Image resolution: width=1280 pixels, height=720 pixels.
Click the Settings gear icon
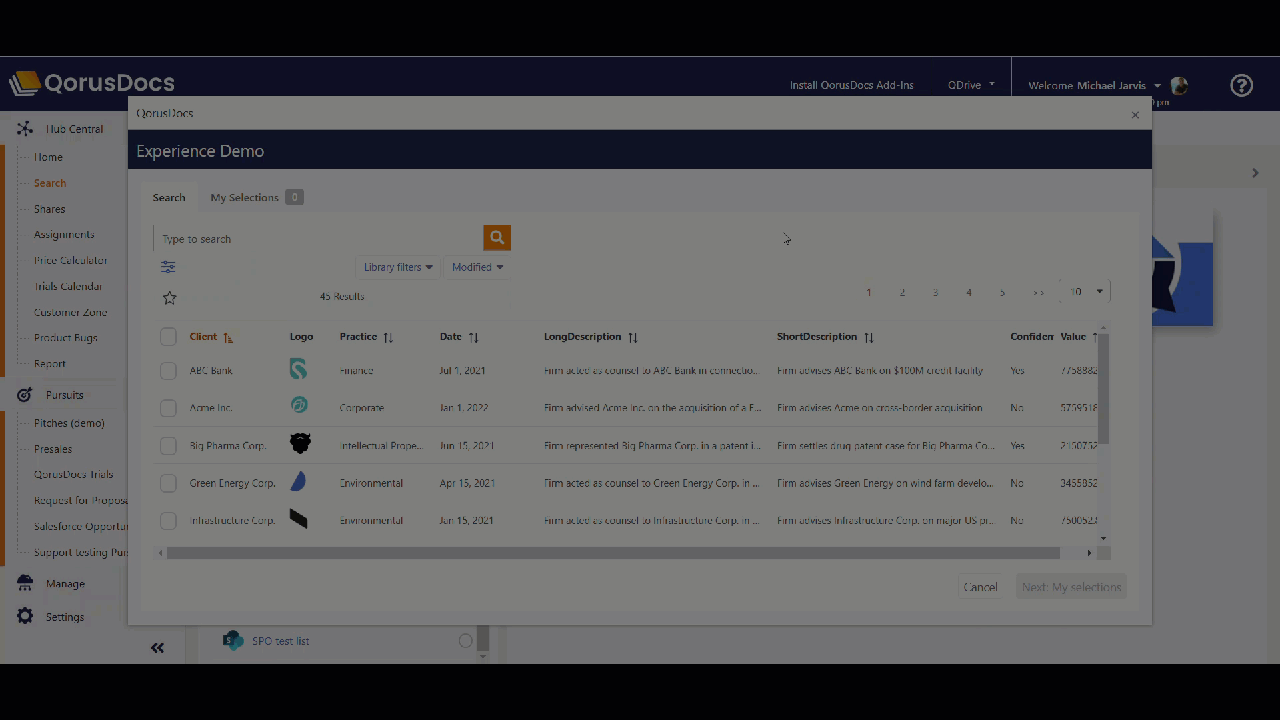tap(25, 616)
